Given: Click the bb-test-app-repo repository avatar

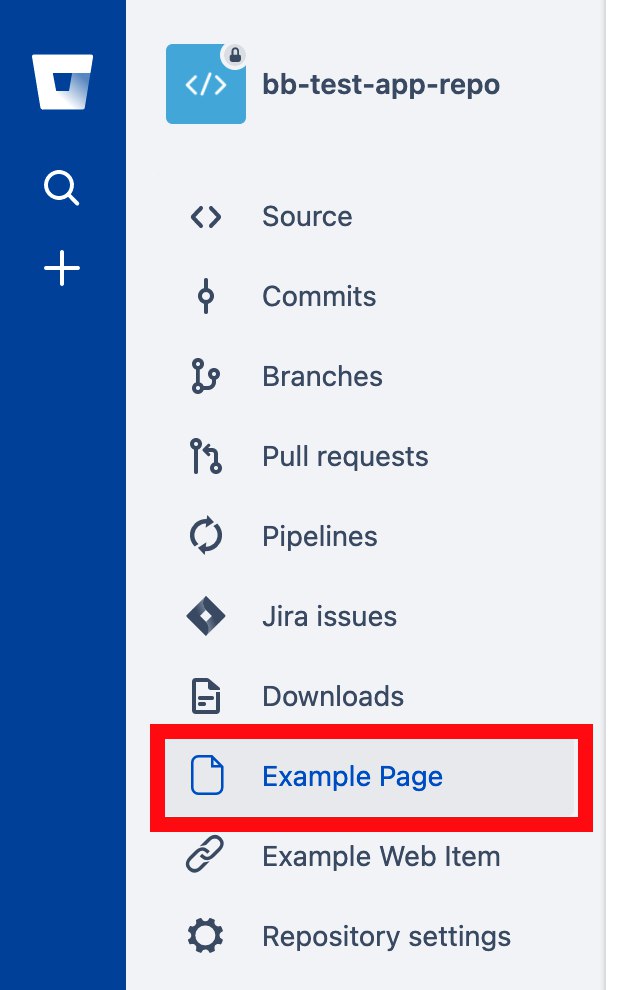Looking at the screenshot, I should [206, 84].
